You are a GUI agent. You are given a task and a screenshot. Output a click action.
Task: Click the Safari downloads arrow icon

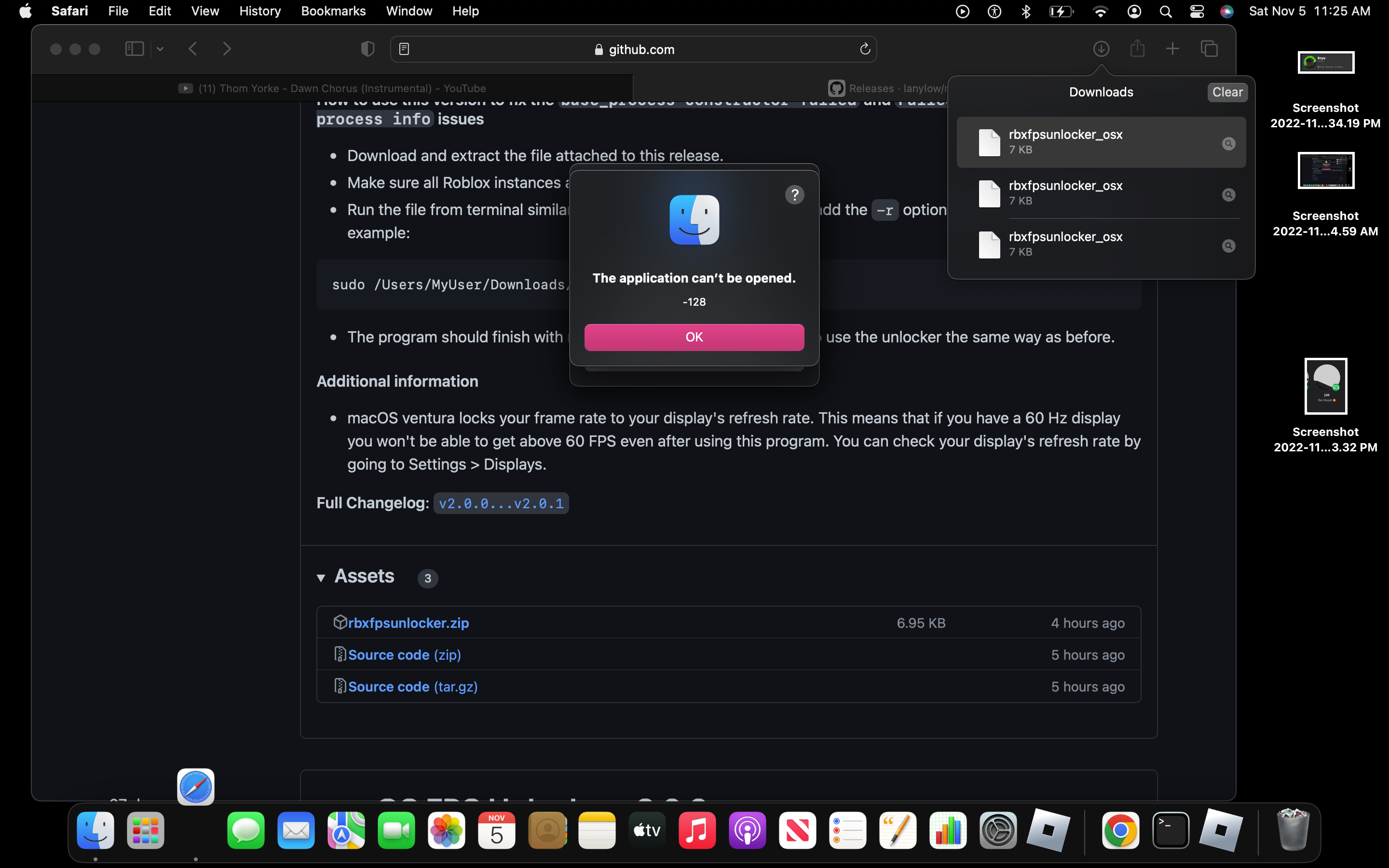tap(1100, 49)
